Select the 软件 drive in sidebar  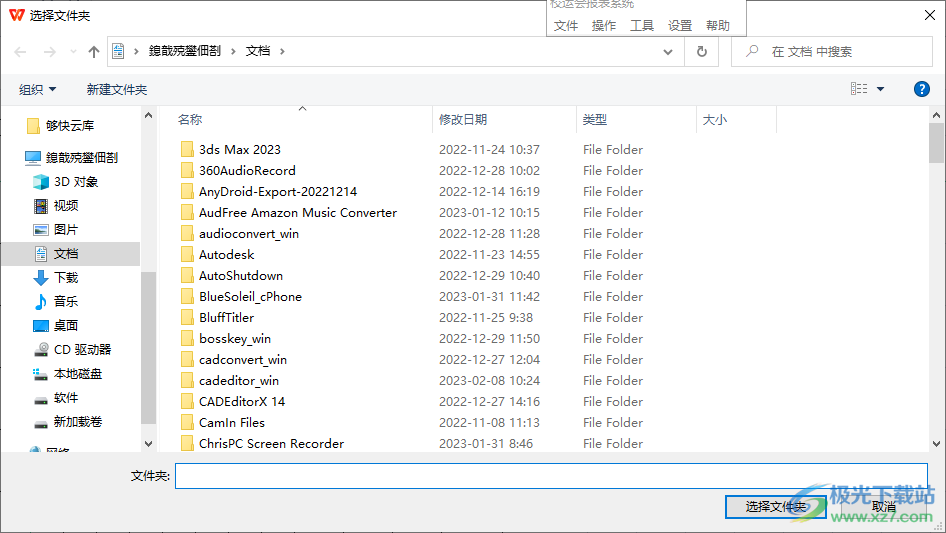click(x=66, y=398)
